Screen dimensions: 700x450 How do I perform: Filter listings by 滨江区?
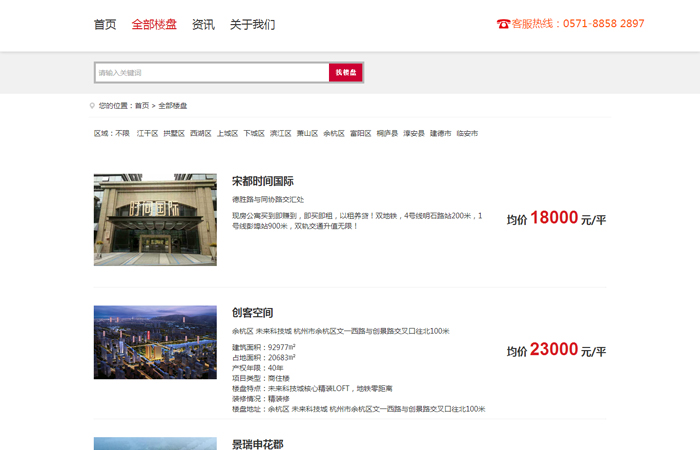(x=281, y=133)
